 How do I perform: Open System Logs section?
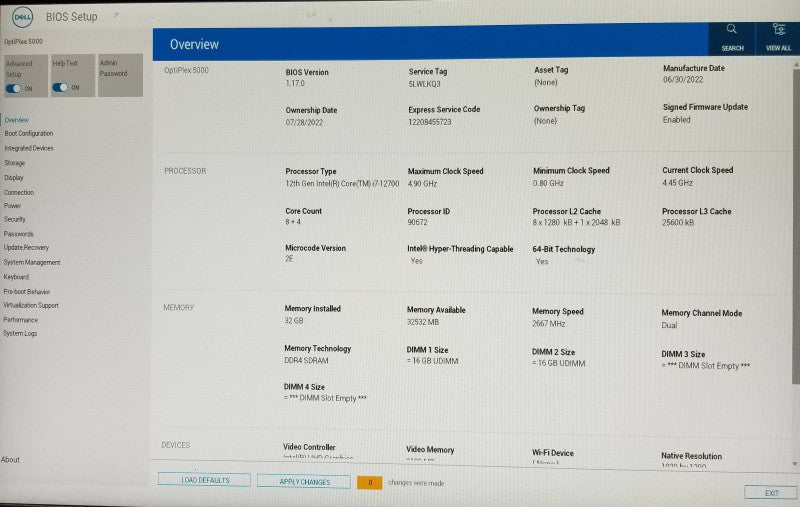pos(20,333)
